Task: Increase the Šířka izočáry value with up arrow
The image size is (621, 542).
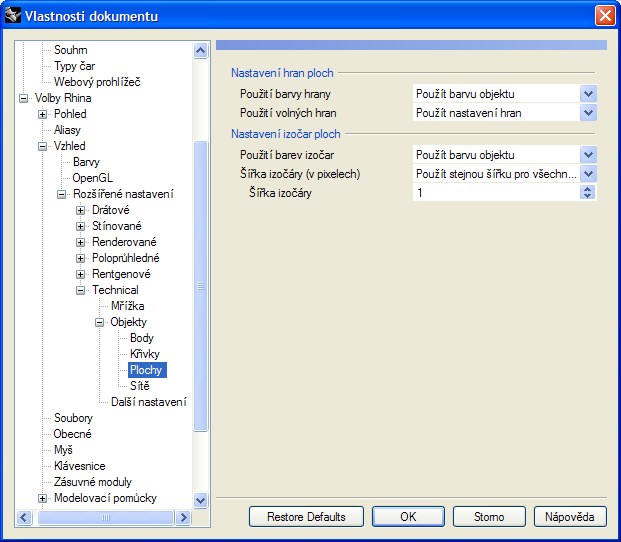Action: point(588,189)
